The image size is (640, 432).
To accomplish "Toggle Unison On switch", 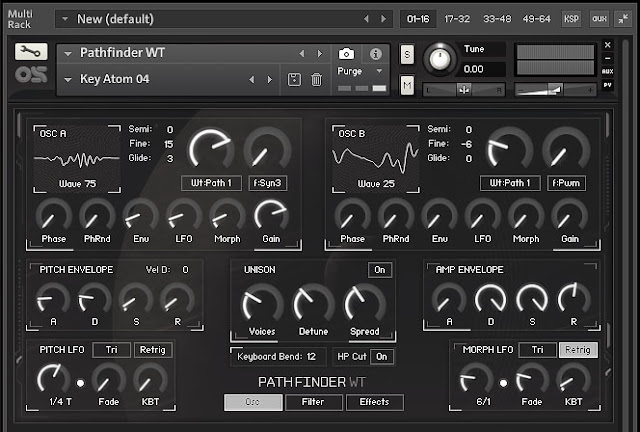I will (380, 270).
